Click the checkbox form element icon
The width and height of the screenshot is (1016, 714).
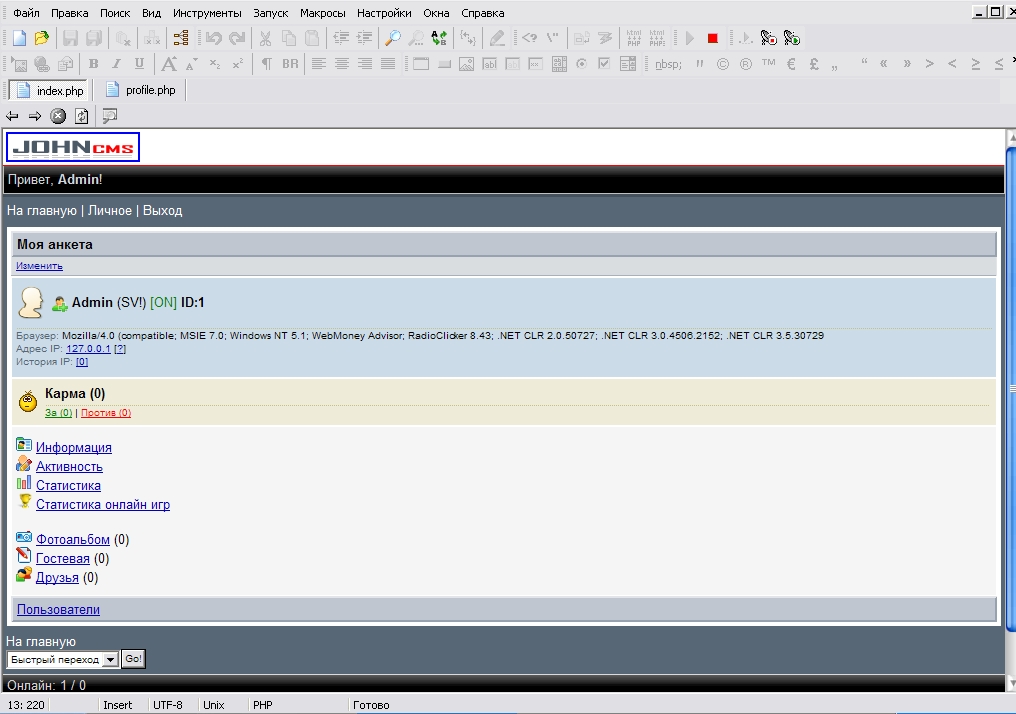605,63
